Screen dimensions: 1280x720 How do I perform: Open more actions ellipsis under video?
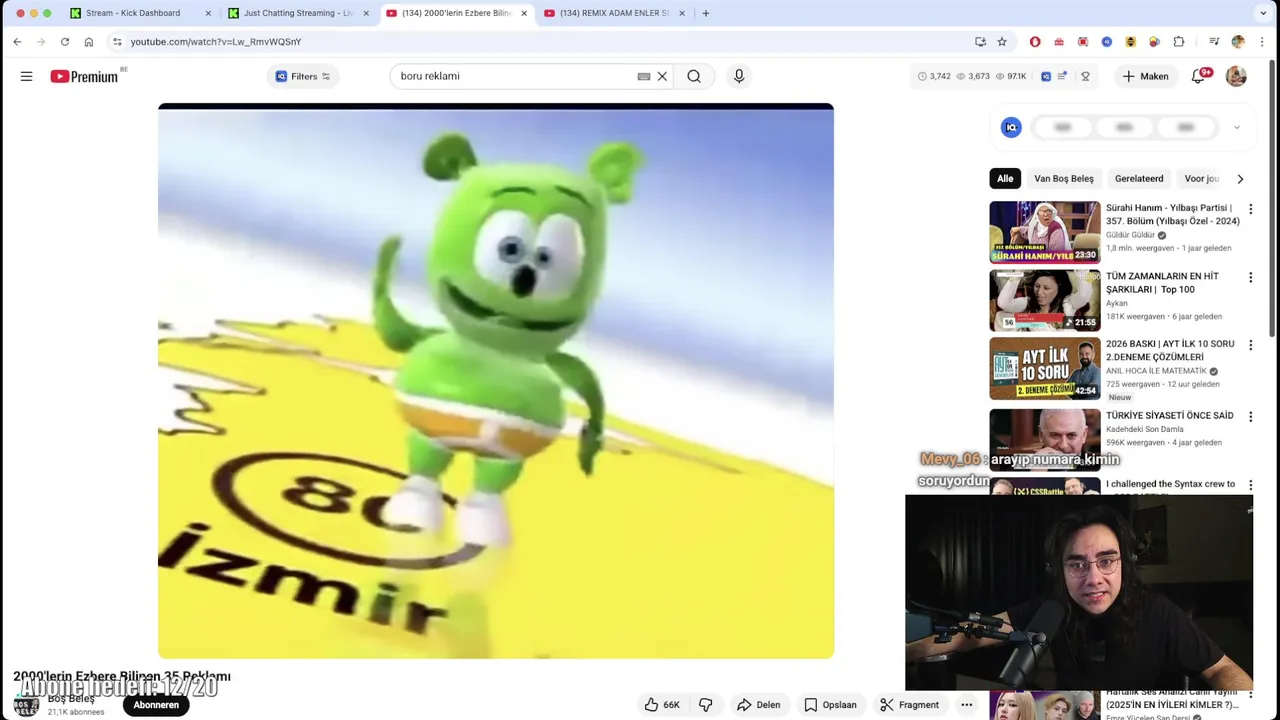[x=966, y=705]
